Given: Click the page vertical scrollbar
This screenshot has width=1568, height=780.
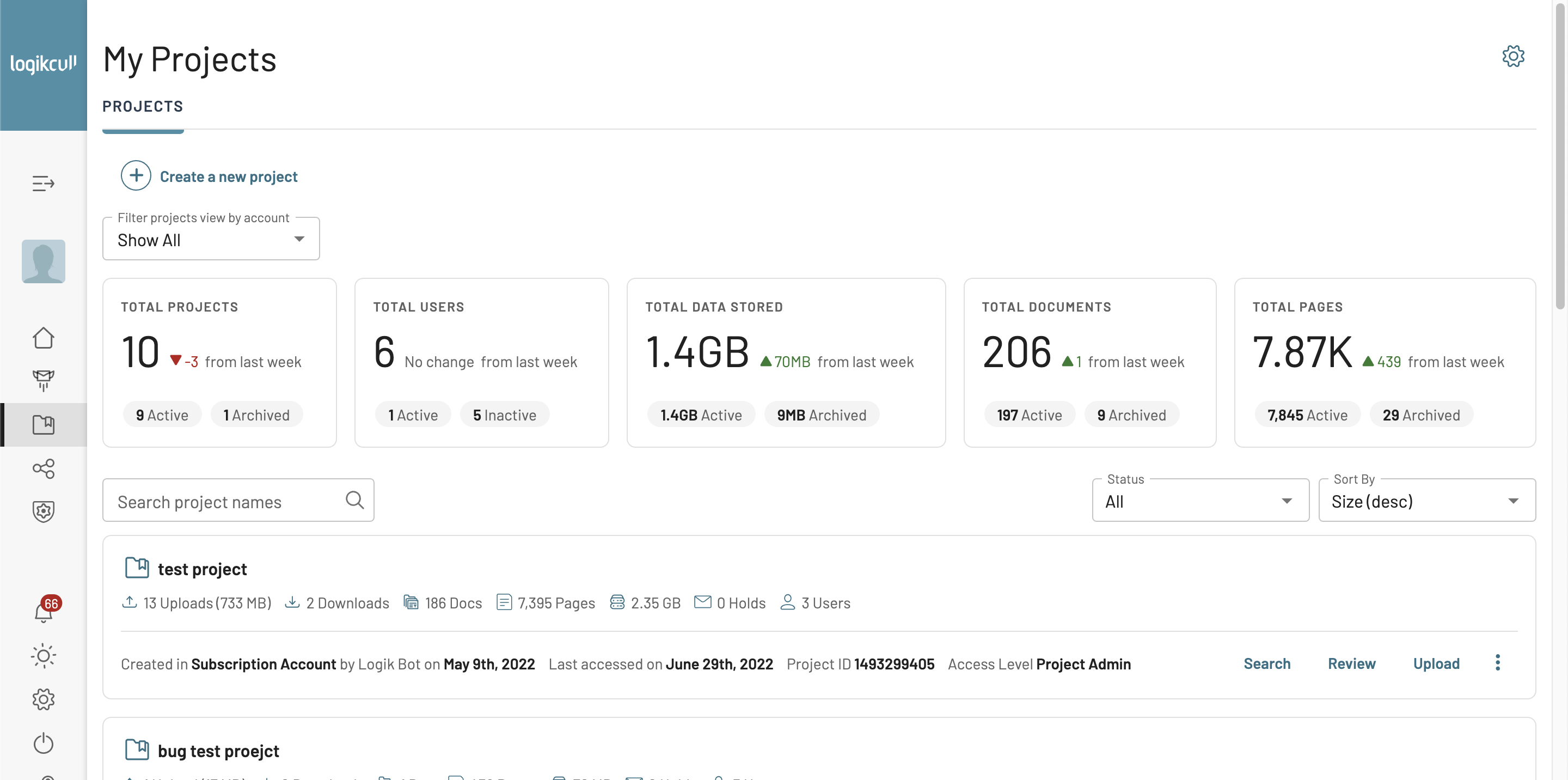Looking at the screenshot, I should (1560, 155).
